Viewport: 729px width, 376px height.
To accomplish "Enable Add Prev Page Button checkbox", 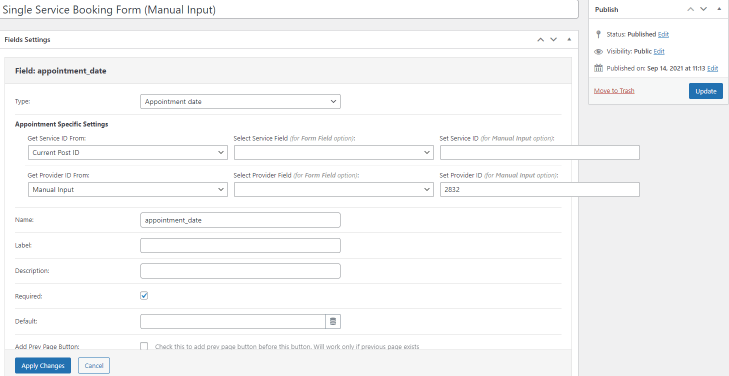I will point(144,346).
